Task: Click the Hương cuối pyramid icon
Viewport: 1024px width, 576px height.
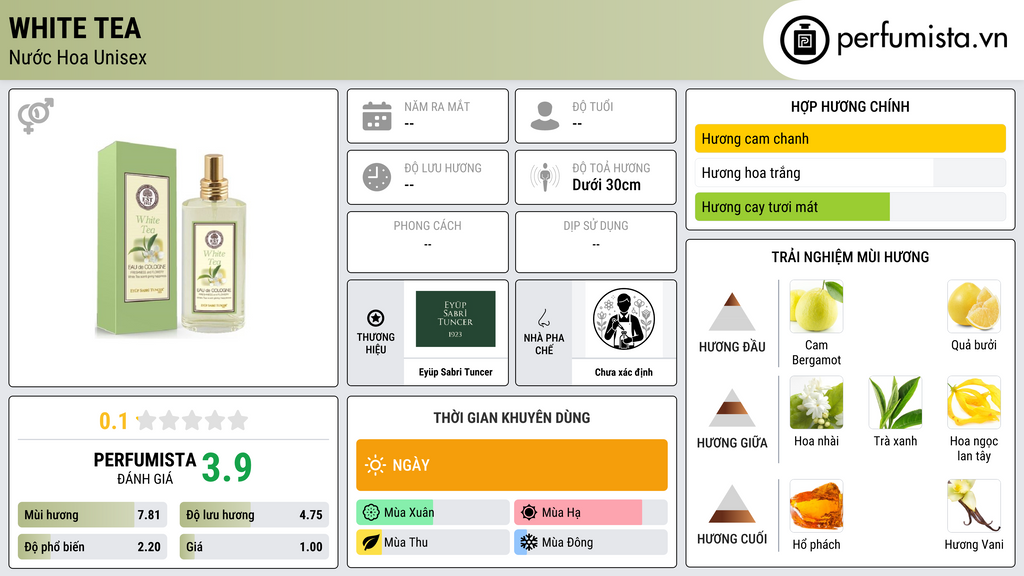Action: point(732,504)
